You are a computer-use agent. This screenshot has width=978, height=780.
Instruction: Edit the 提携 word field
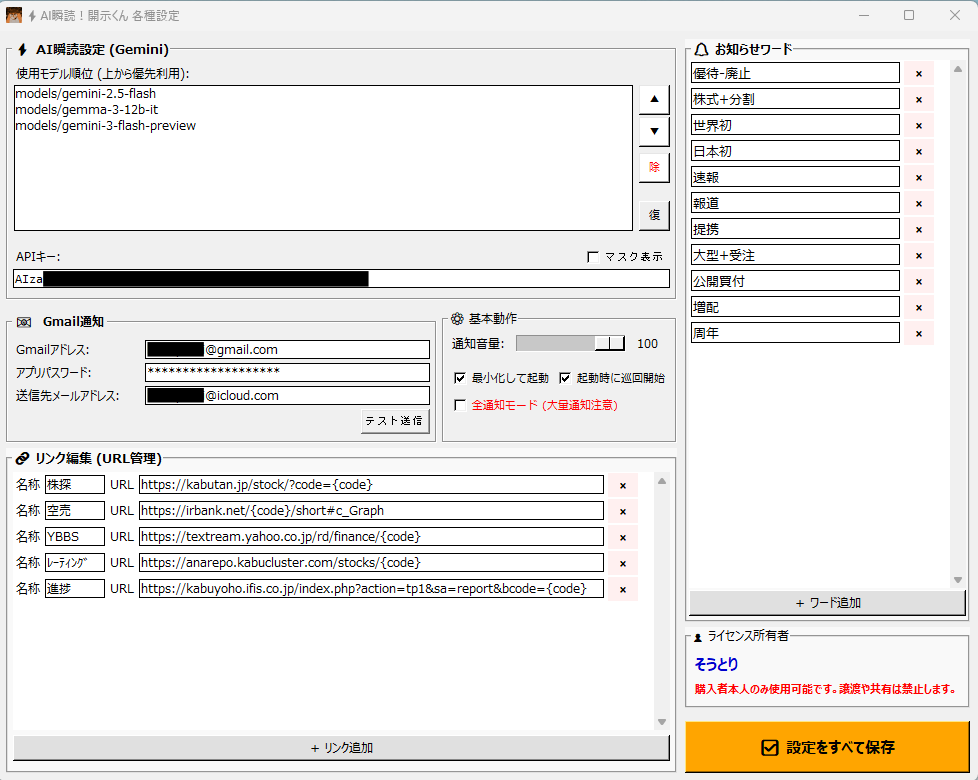click(795, 229)
